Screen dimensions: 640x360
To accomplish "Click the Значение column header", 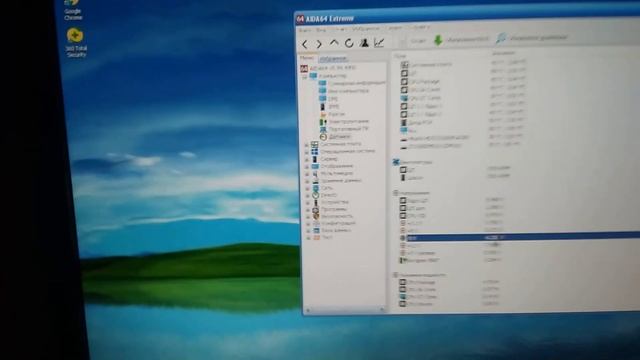I will [503, 53].
